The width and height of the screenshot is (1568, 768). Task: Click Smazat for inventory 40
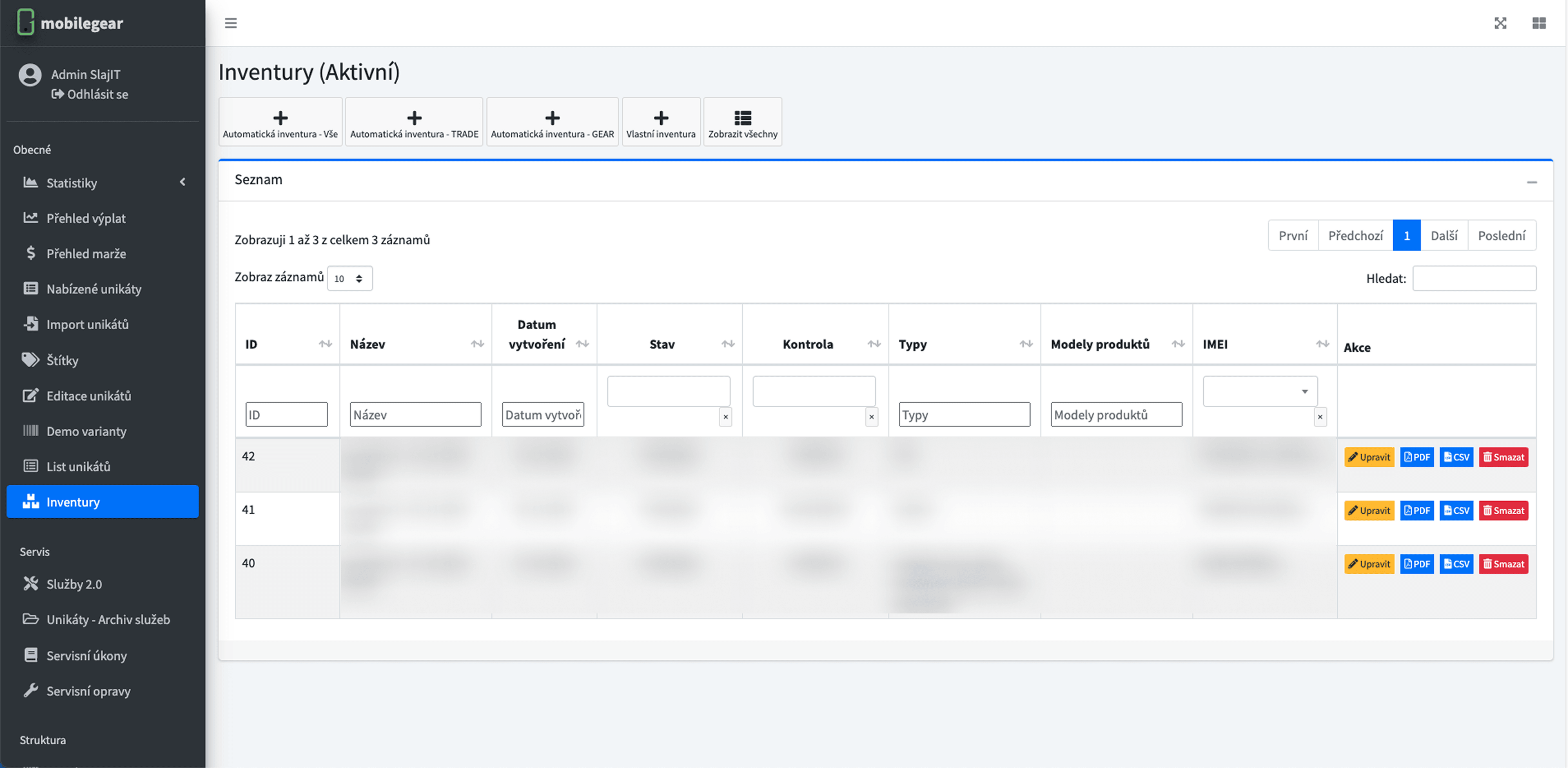[x=1503, y=564]
